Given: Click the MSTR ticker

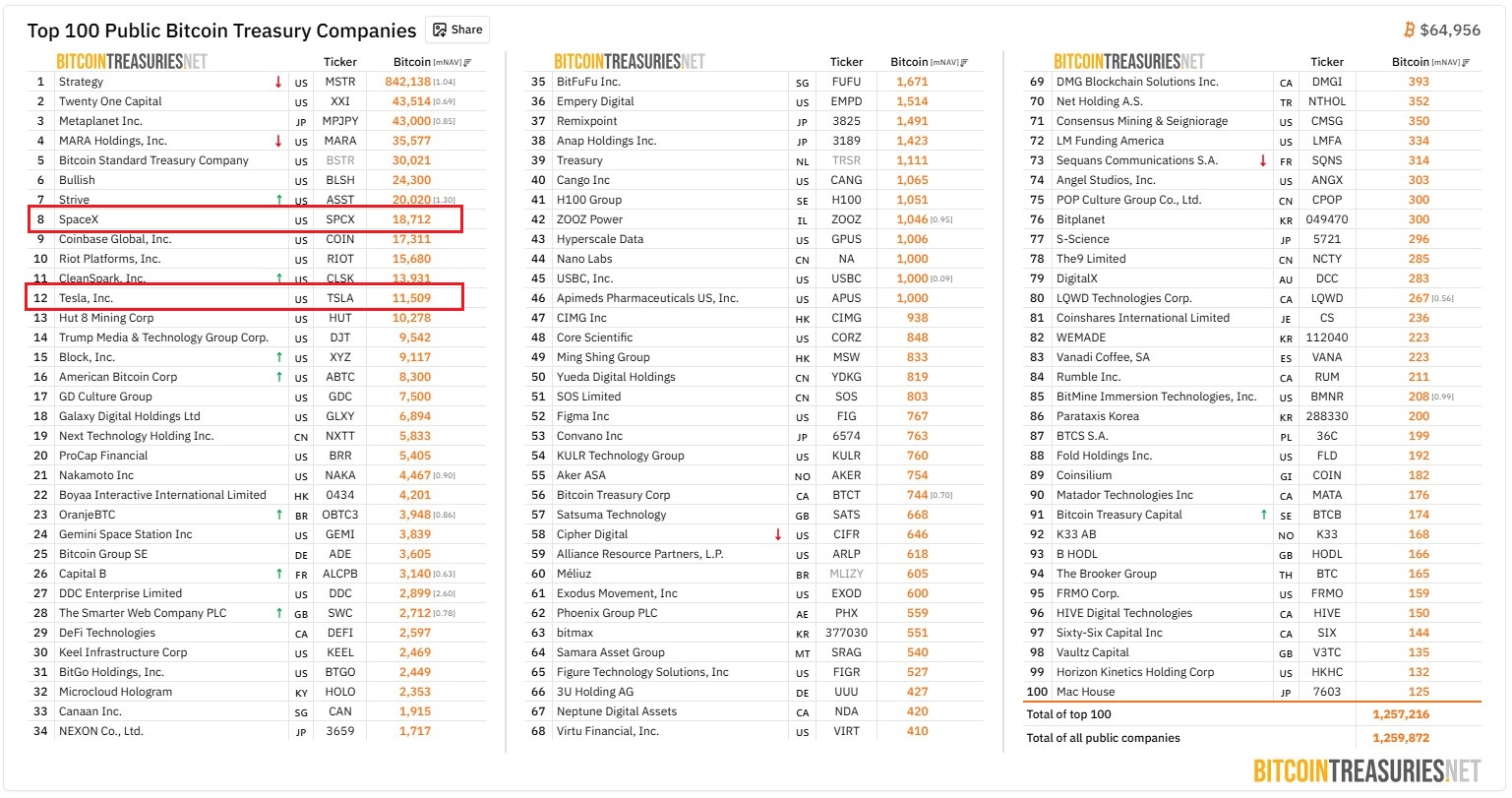Looking at the screenshot, I should point(340,82).
